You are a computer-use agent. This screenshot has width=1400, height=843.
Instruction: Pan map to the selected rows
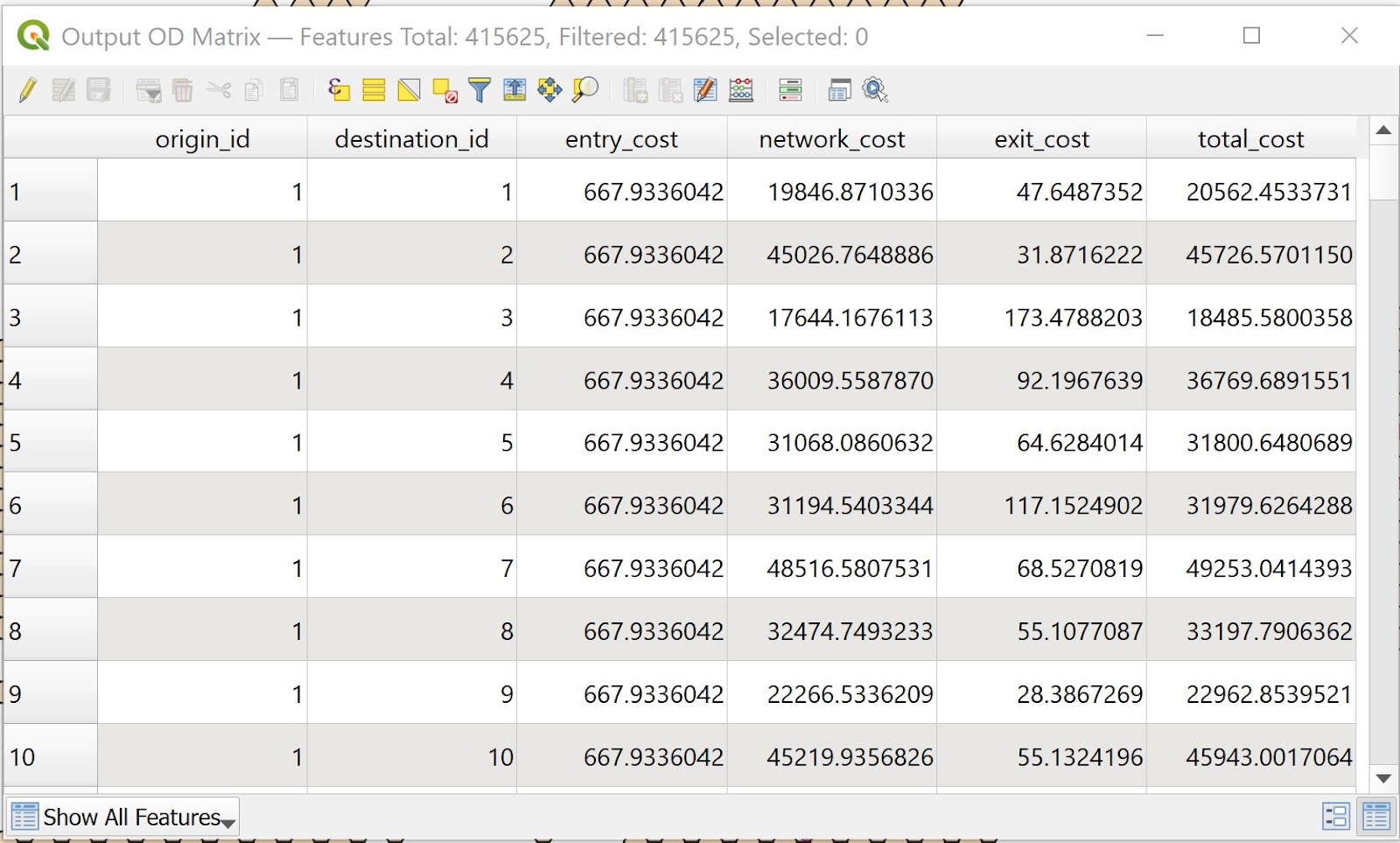point(549,90)
